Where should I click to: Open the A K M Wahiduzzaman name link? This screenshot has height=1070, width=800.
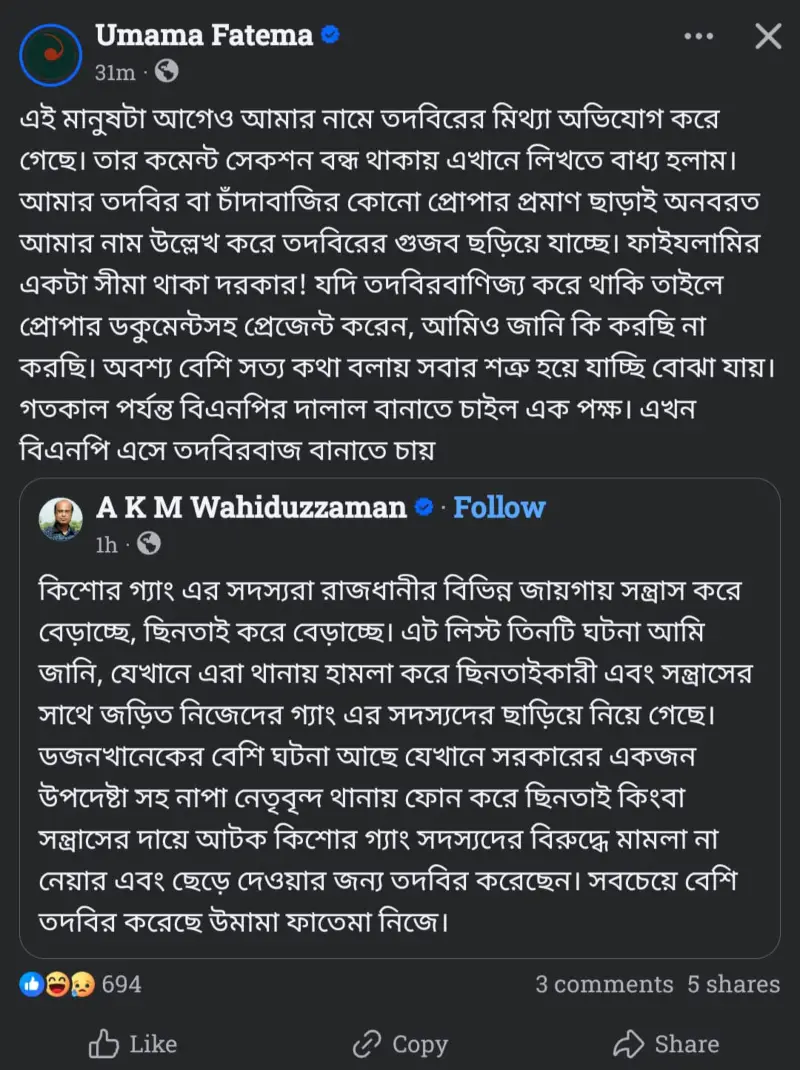pyautogui.click(x=251, y=507)
